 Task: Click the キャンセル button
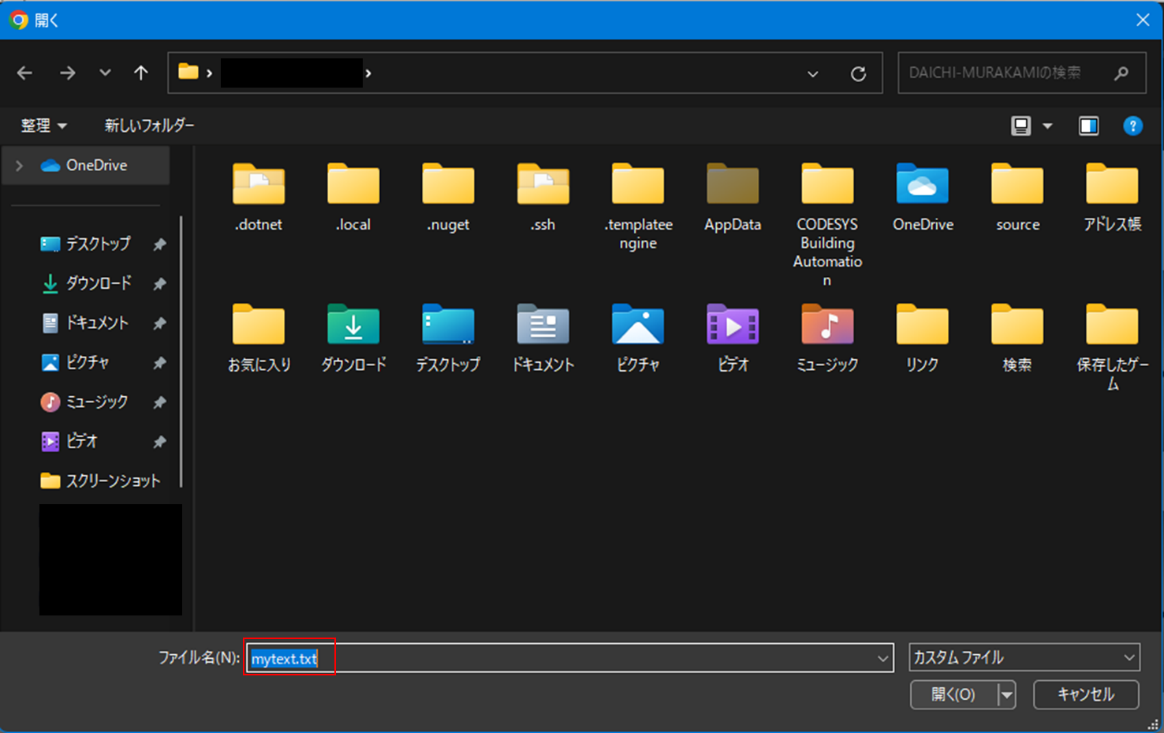click(1086, 695)
